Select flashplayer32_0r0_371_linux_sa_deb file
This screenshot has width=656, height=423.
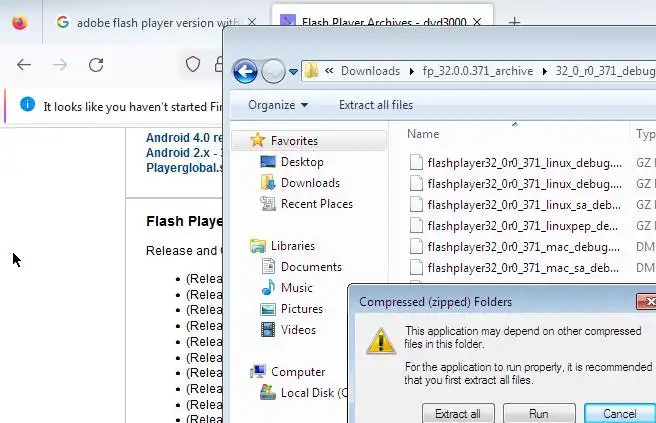pyautogui.click(x=524, y=205)
